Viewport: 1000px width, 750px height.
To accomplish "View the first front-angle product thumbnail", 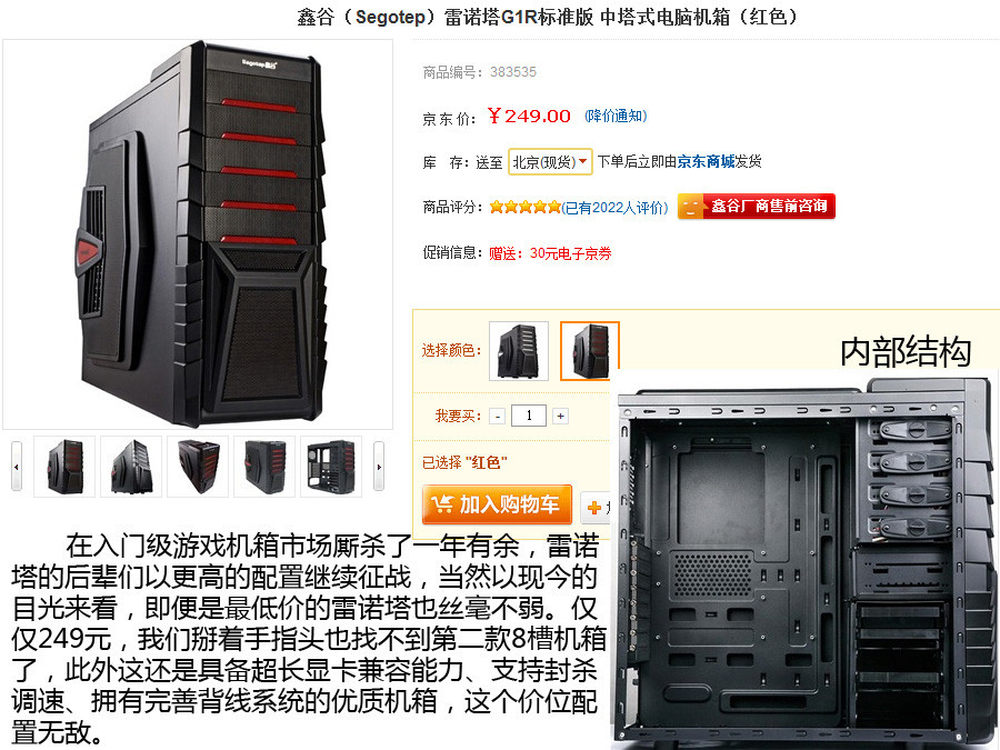I will (x=64, y=466).
